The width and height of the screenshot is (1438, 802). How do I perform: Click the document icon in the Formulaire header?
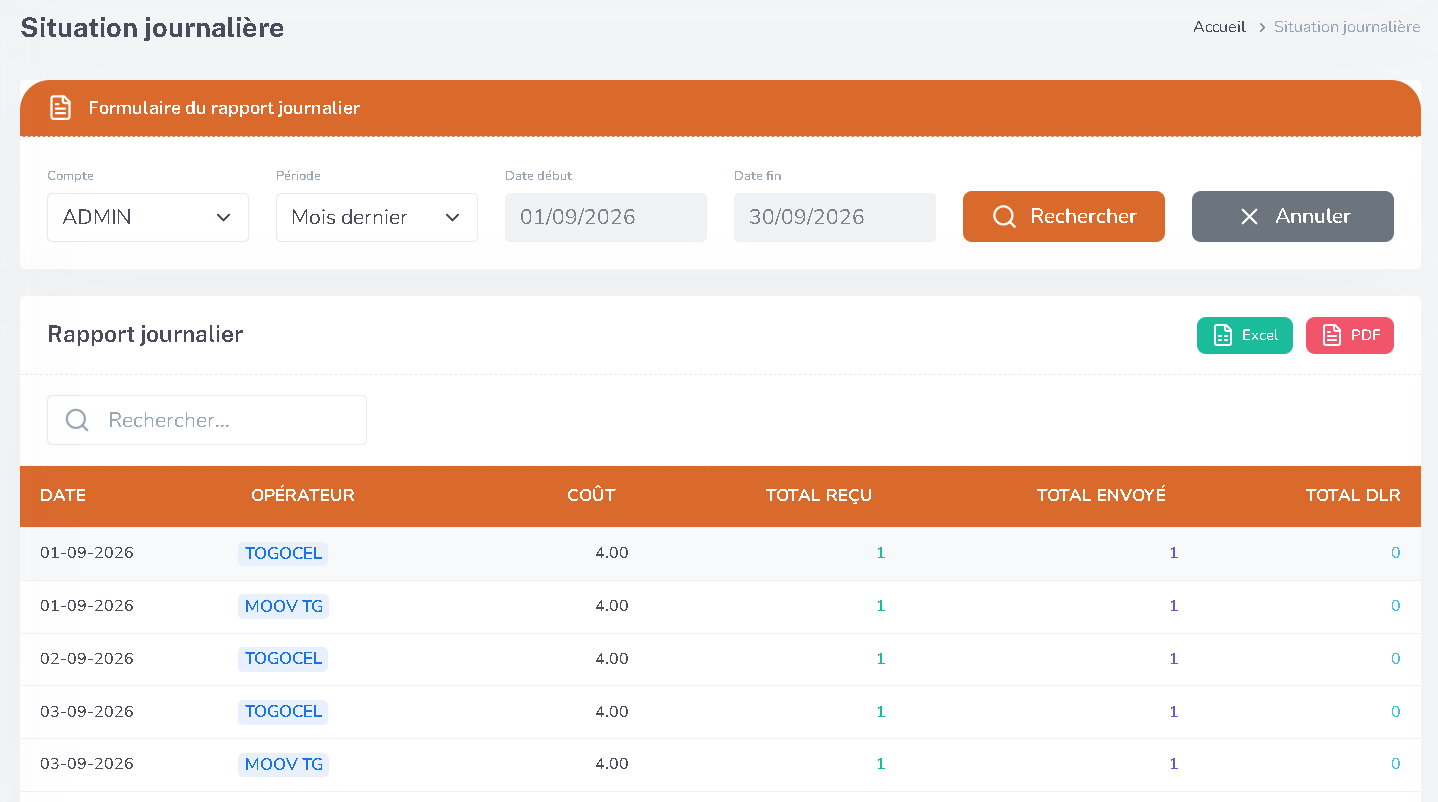coord(61,108)
